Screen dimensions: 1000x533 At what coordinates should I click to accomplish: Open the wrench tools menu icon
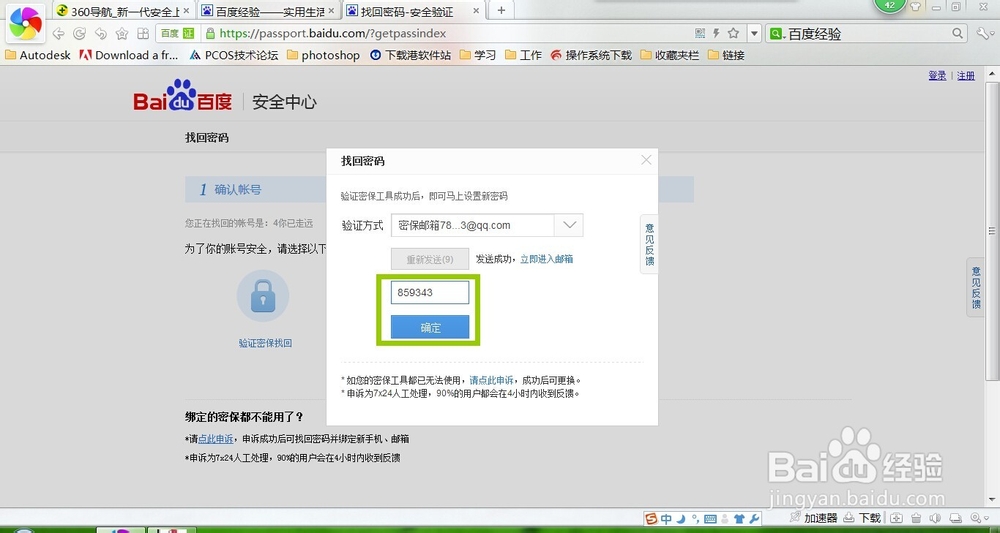click(983, 33)
